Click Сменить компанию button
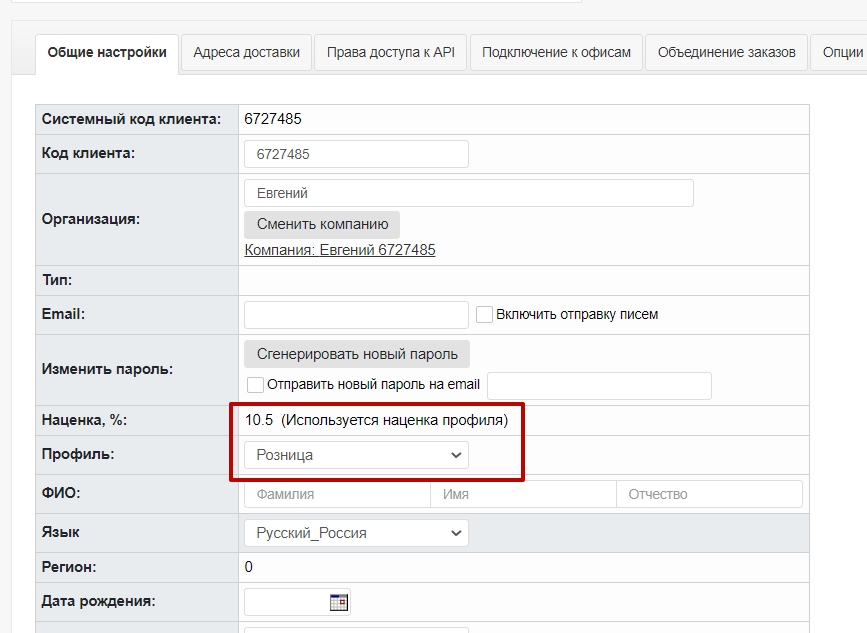This screenshot has width=867, height=633. click(x=322, y=224)
